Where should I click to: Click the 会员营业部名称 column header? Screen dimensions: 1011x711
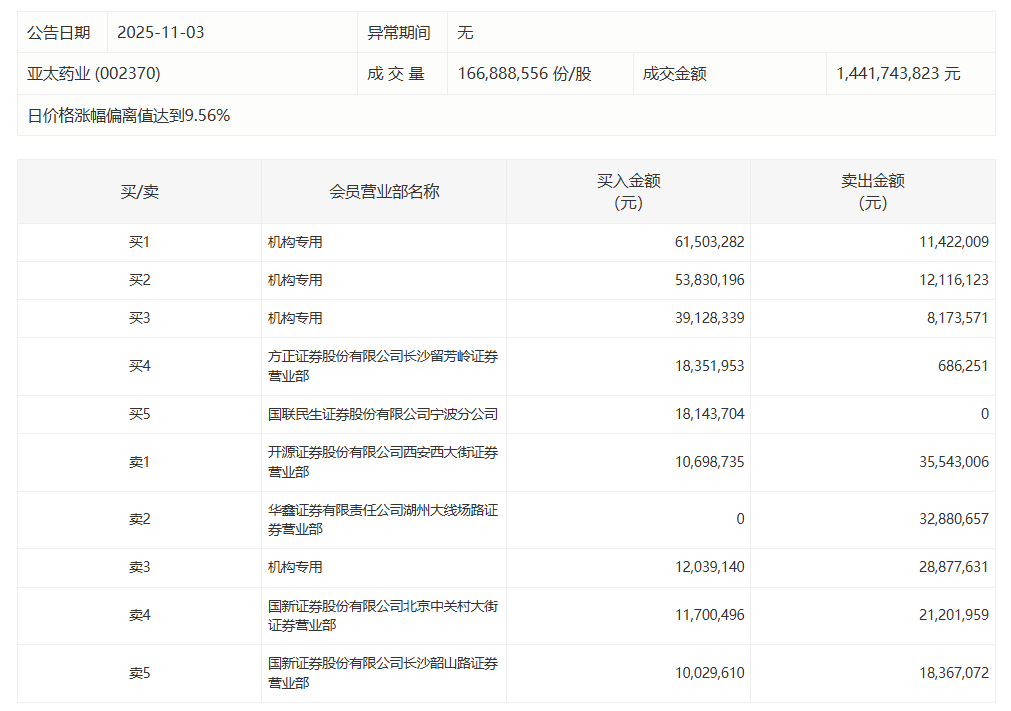tap(384, 191)
